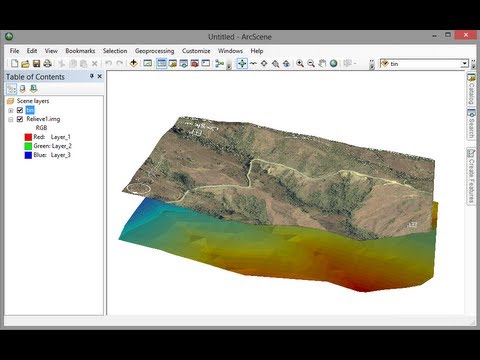Open the Python window icon
480x360 pixels.
tap(206, 63)
